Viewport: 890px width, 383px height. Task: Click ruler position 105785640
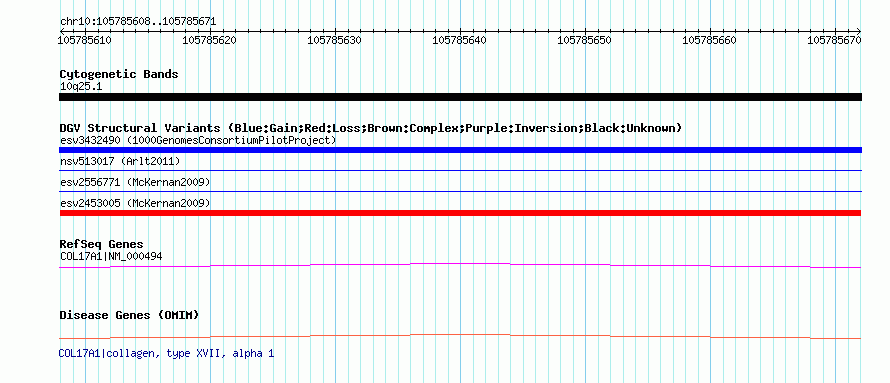coord(460,40)
